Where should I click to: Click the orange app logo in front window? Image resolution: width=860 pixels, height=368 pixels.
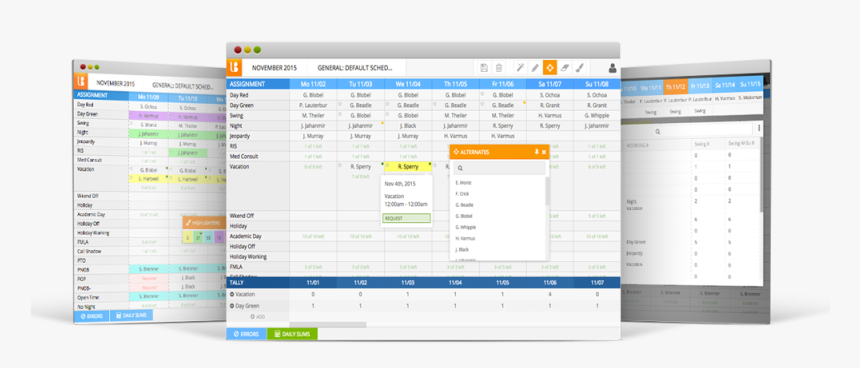(x=234, y=68)
